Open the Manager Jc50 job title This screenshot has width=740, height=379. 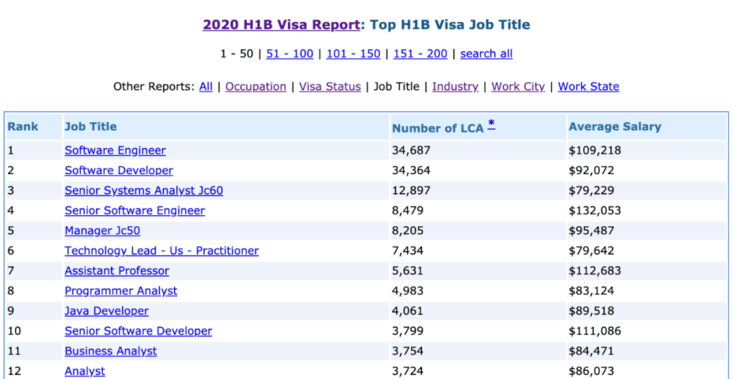[102, 231]
